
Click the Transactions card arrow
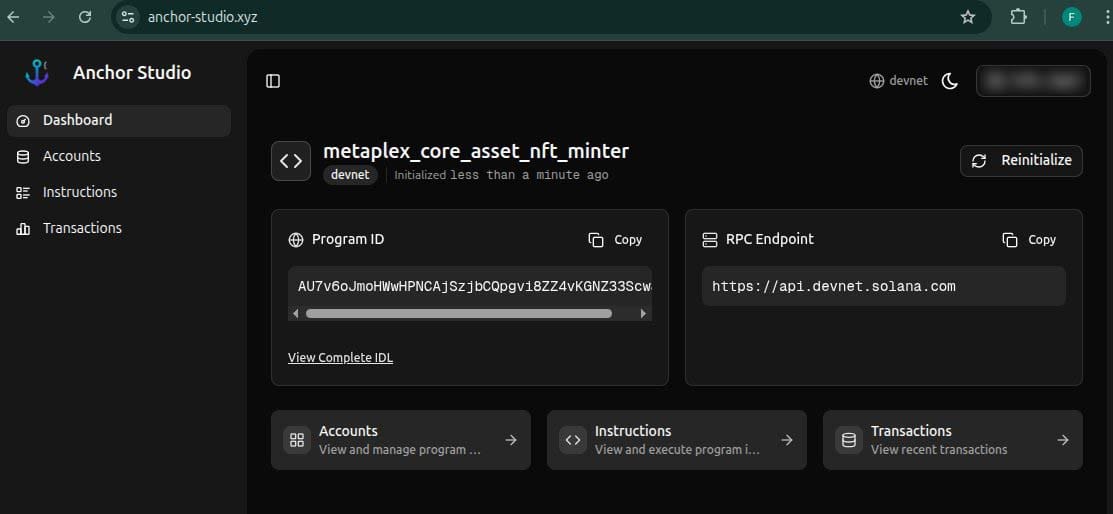pos(1063,440)
